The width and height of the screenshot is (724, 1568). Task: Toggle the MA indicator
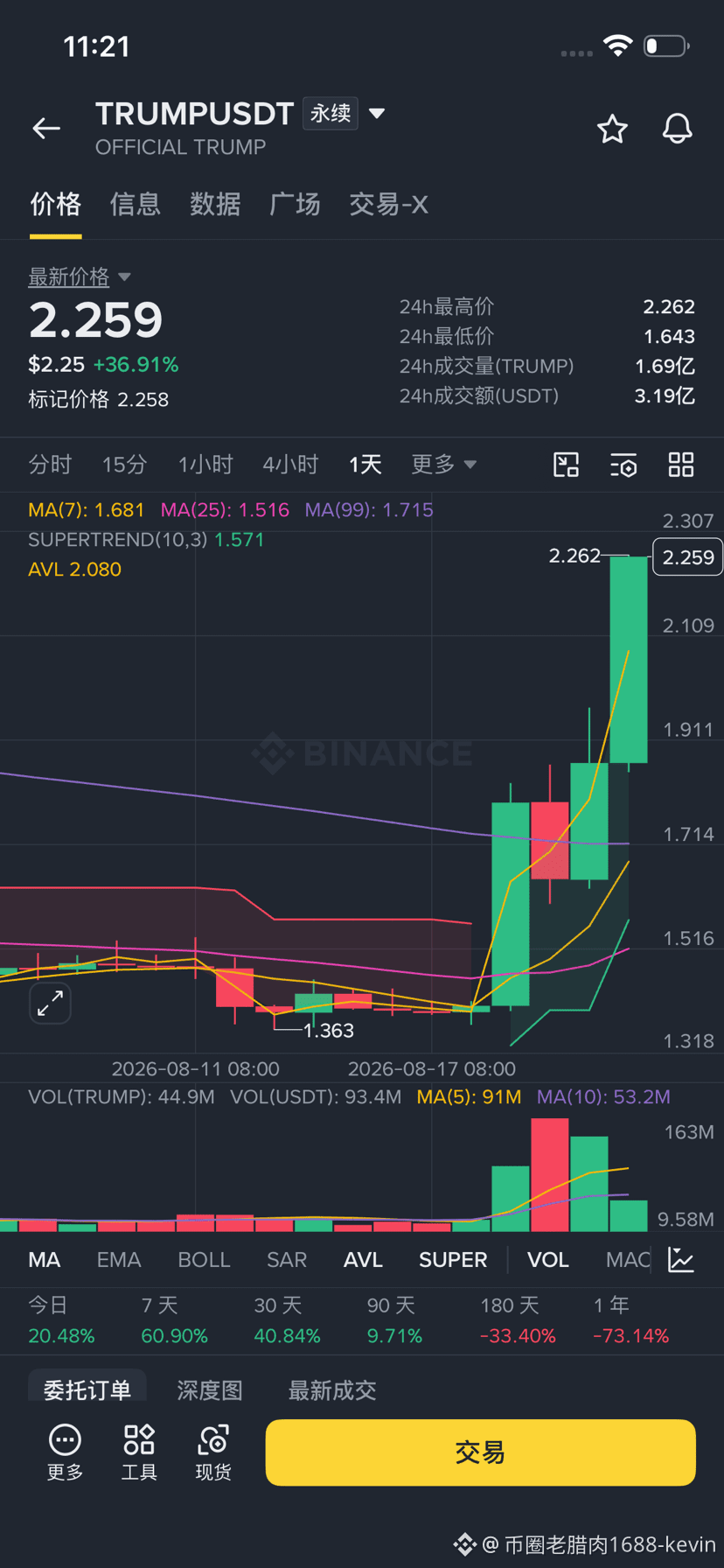tap(45, 1260)
